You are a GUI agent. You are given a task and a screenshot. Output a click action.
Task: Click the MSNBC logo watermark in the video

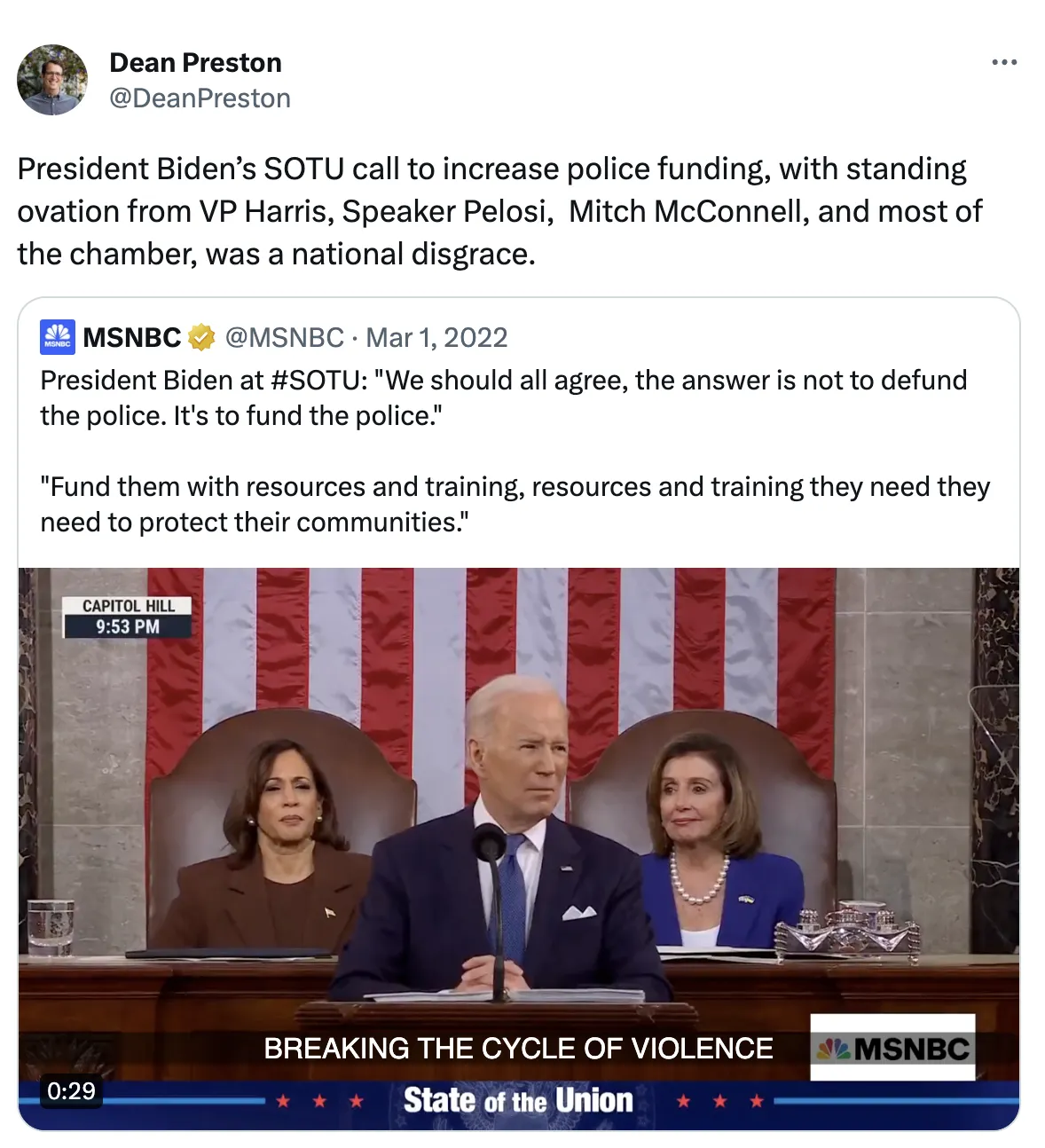pos(892,1049)
